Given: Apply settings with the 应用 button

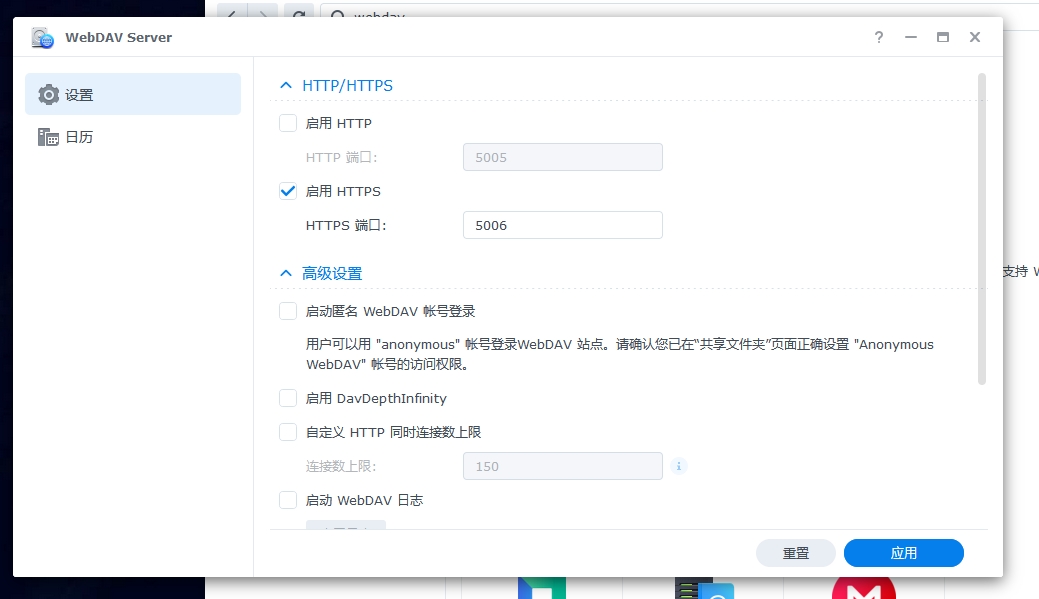Looking at the screenshot, I should pos(903,552).
